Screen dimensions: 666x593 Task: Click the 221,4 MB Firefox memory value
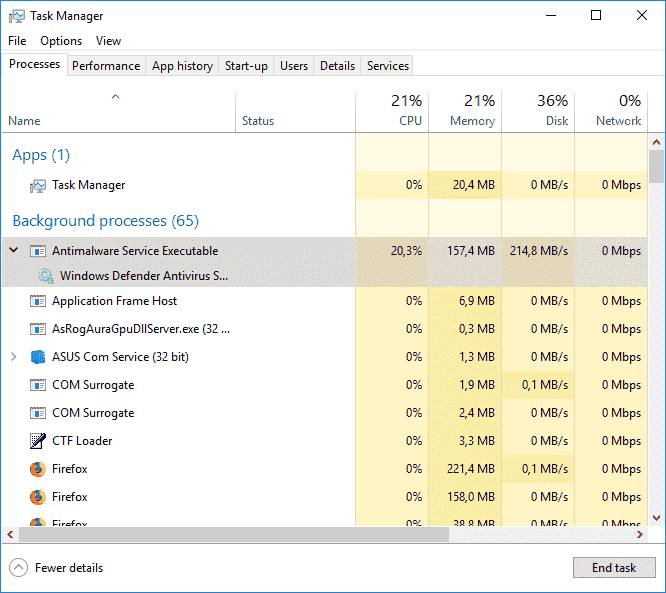(x=471, y=469)
